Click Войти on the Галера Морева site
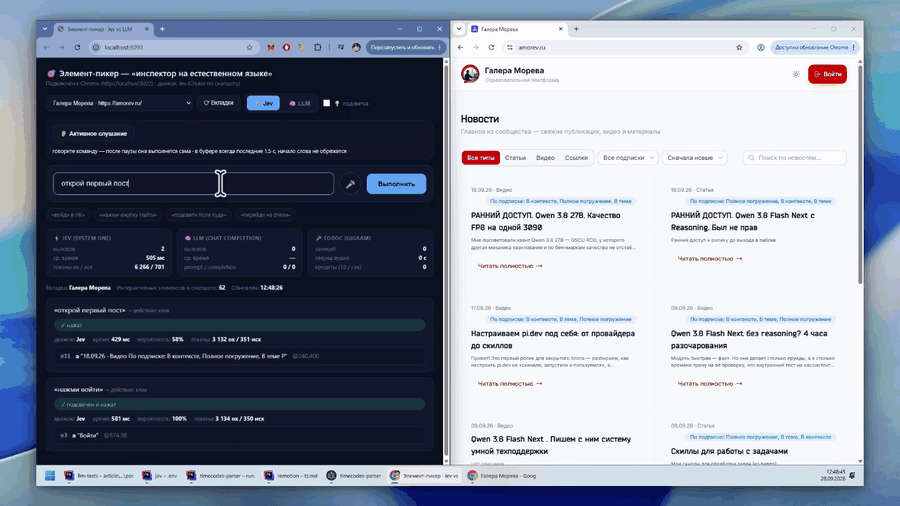This screenshot has width=900, height=506. pos(827,74)
